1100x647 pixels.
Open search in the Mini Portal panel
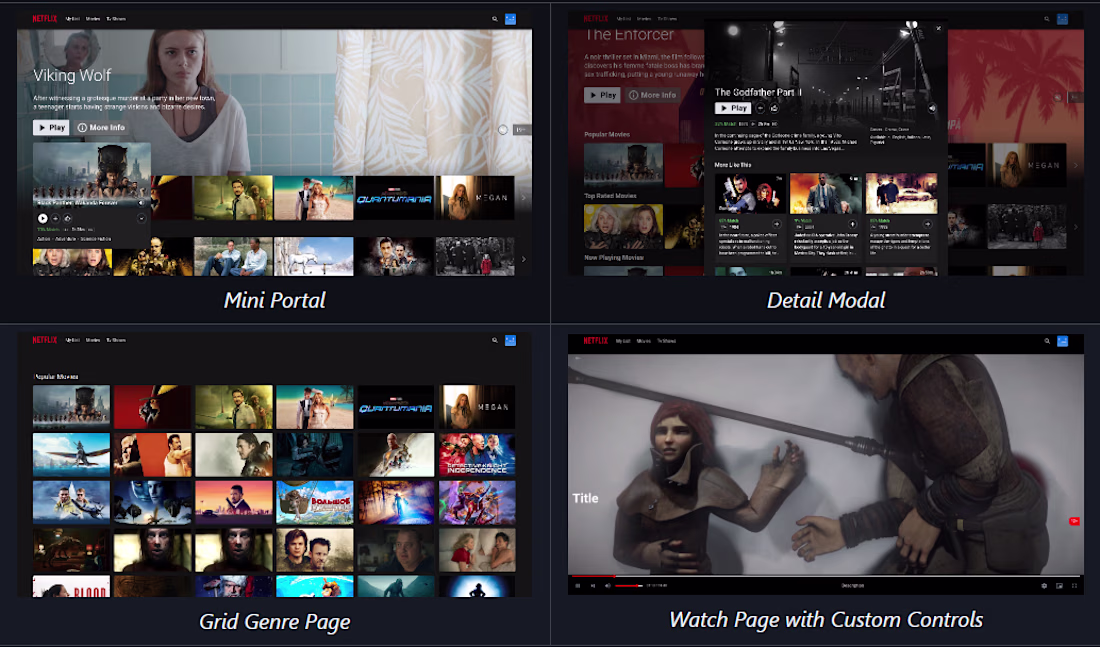[495, 19]
